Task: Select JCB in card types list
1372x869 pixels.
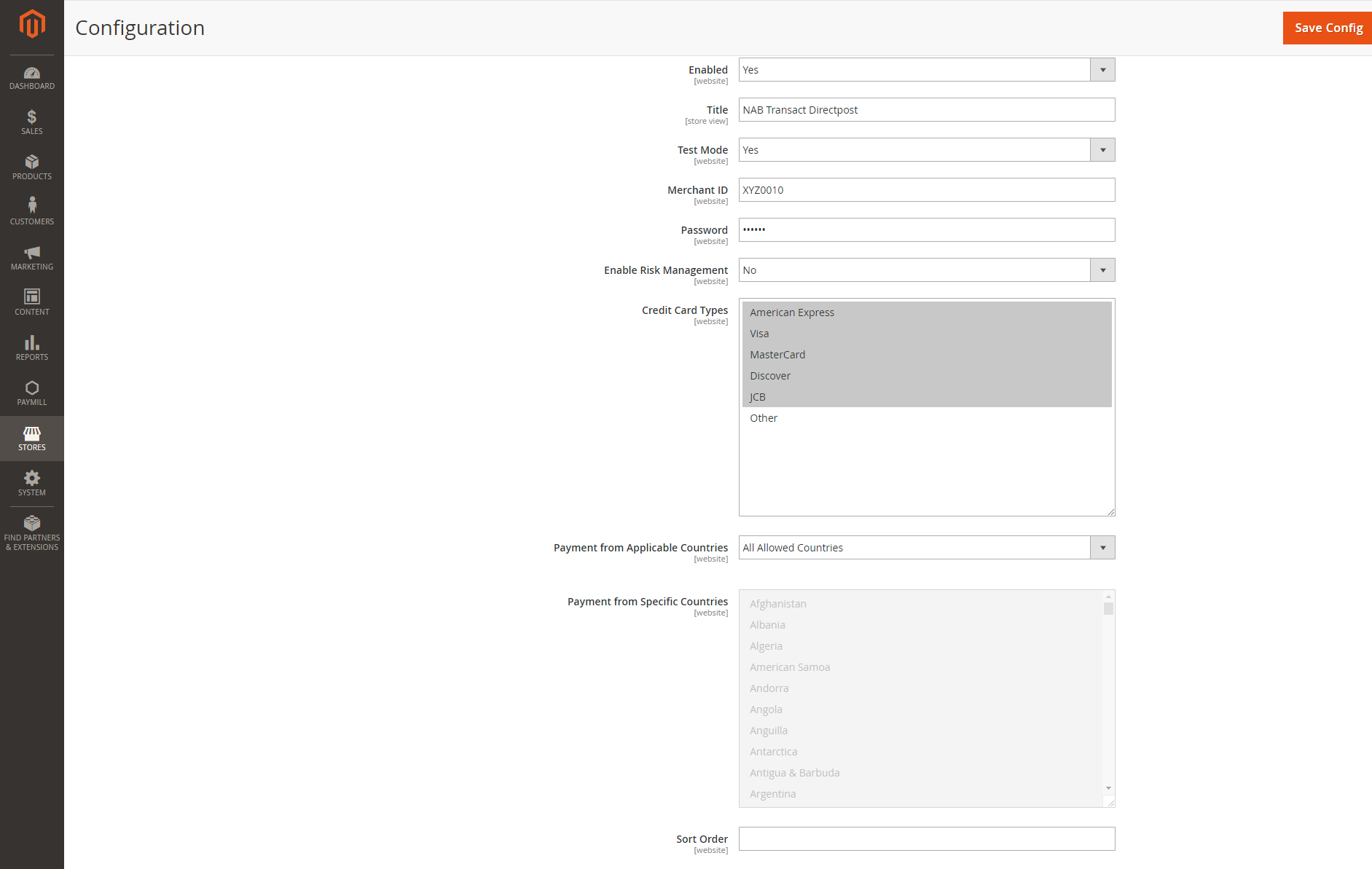Action: (x=927, y=397)
